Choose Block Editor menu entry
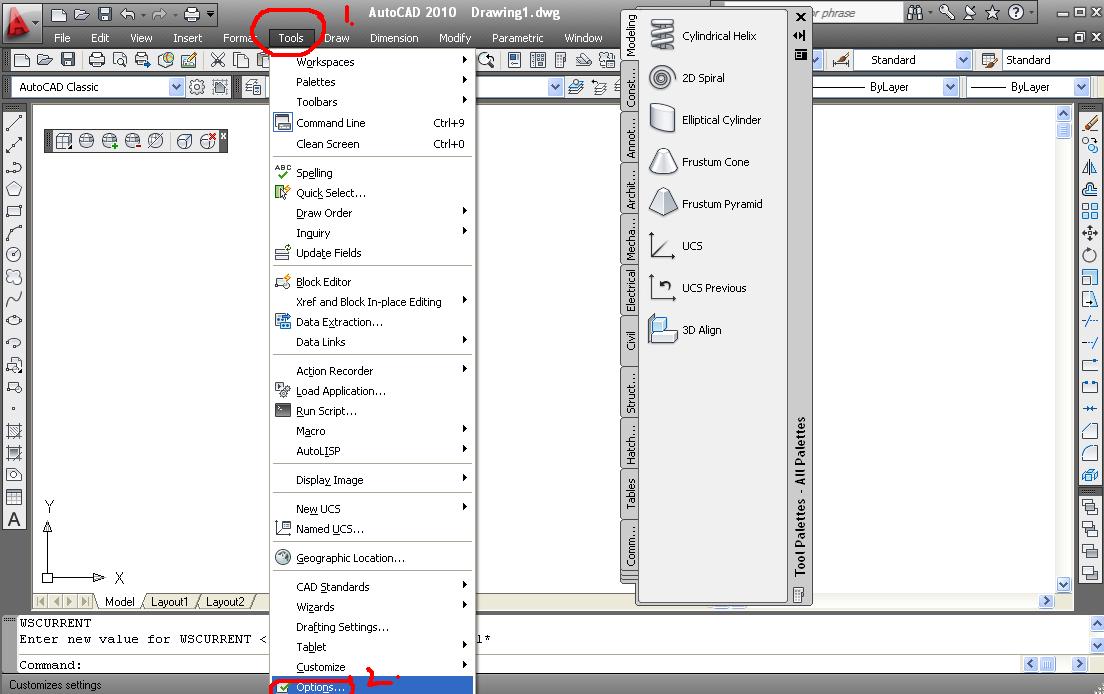The height and width of the screenshot is (694, 1104). [x=372, y=282]
